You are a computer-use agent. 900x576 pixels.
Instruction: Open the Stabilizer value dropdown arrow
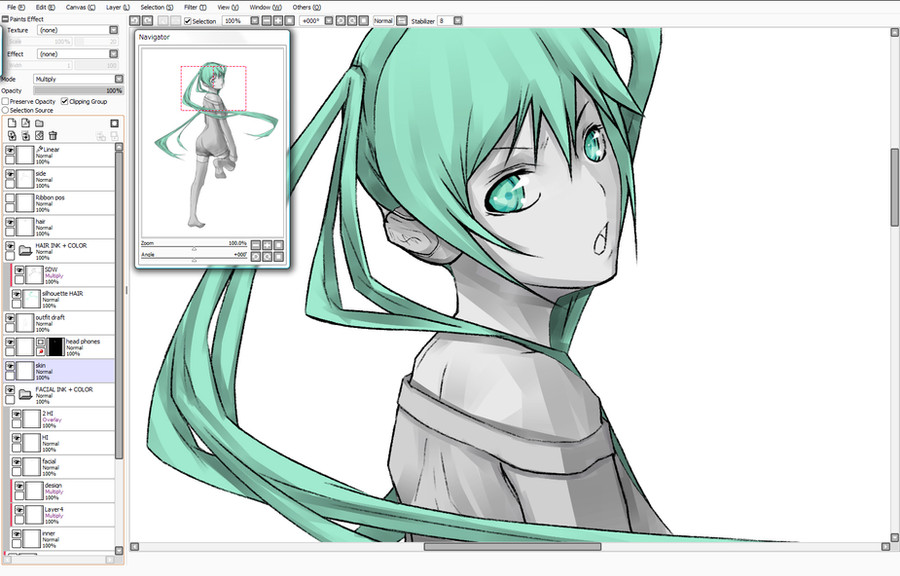click(x=457, y=21)
